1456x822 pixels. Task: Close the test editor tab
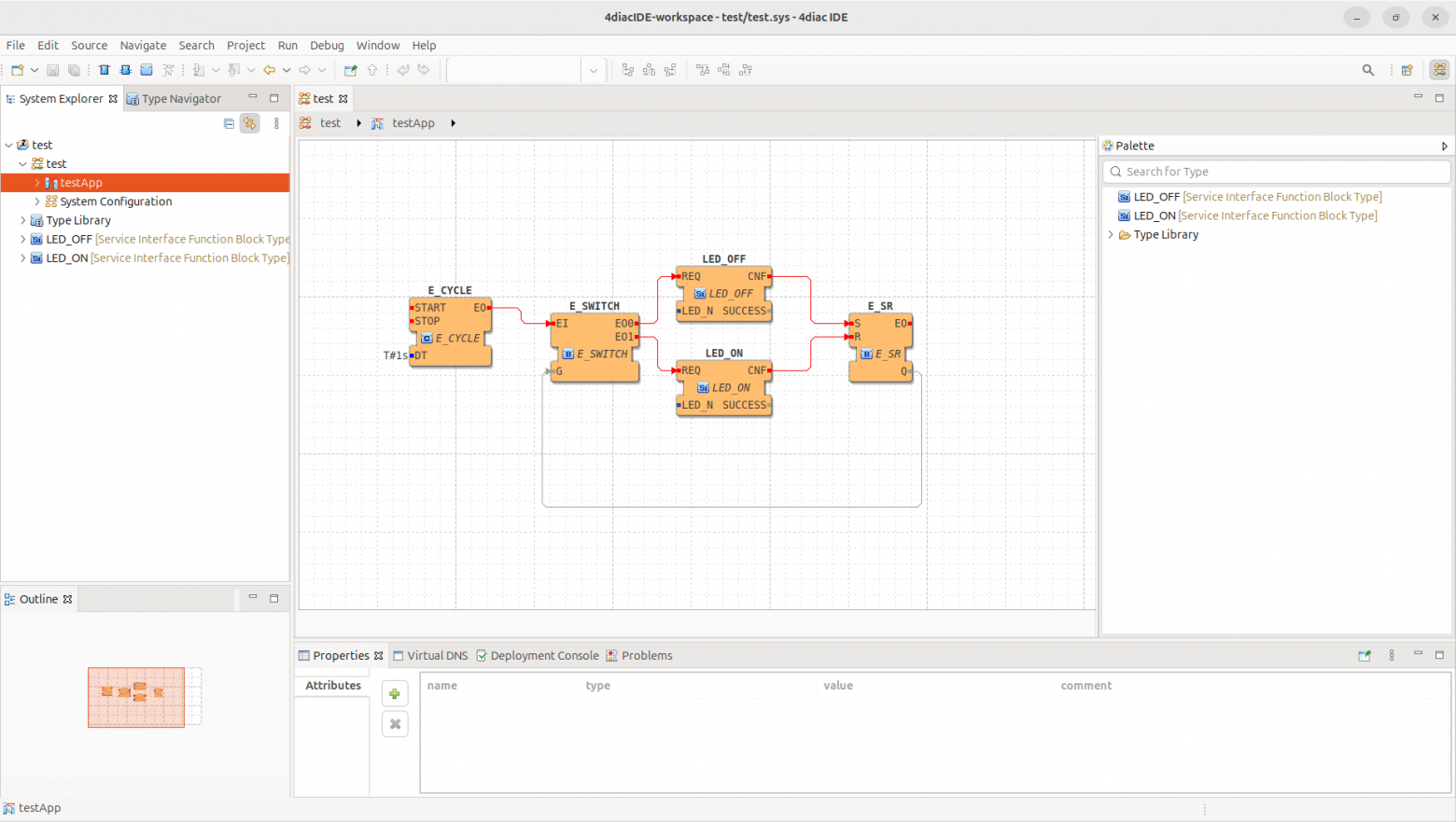pos(343,99)
